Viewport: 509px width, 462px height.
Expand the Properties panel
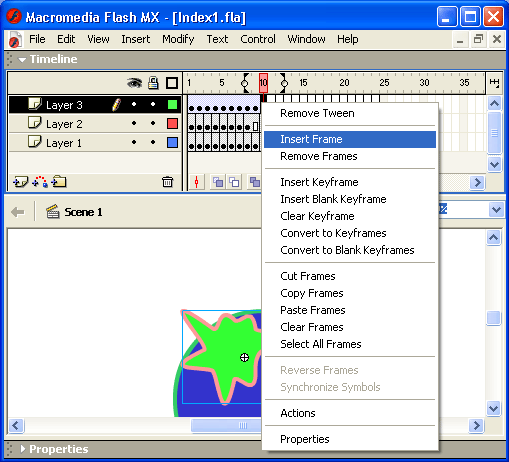[x=23, y=449]
